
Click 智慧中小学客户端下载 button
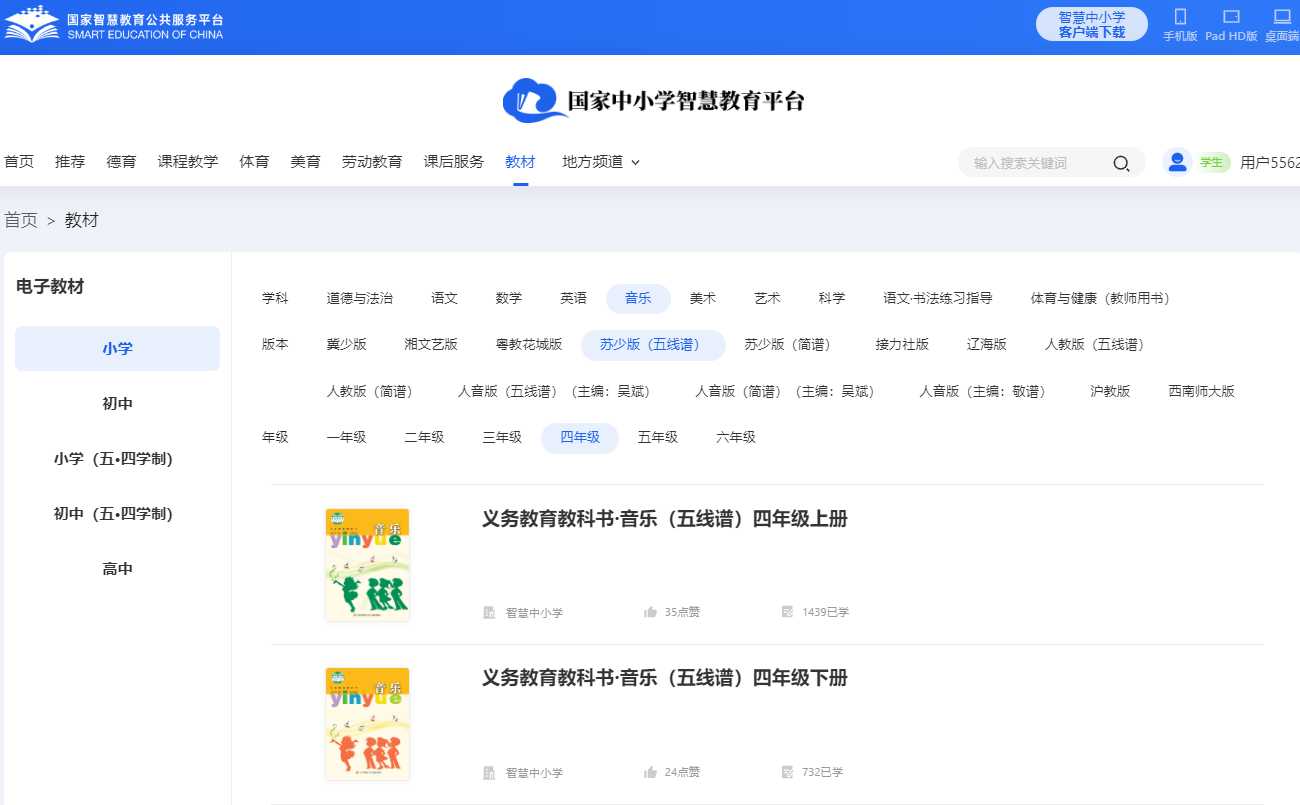pyautogui.click(x=1092, y=24)
